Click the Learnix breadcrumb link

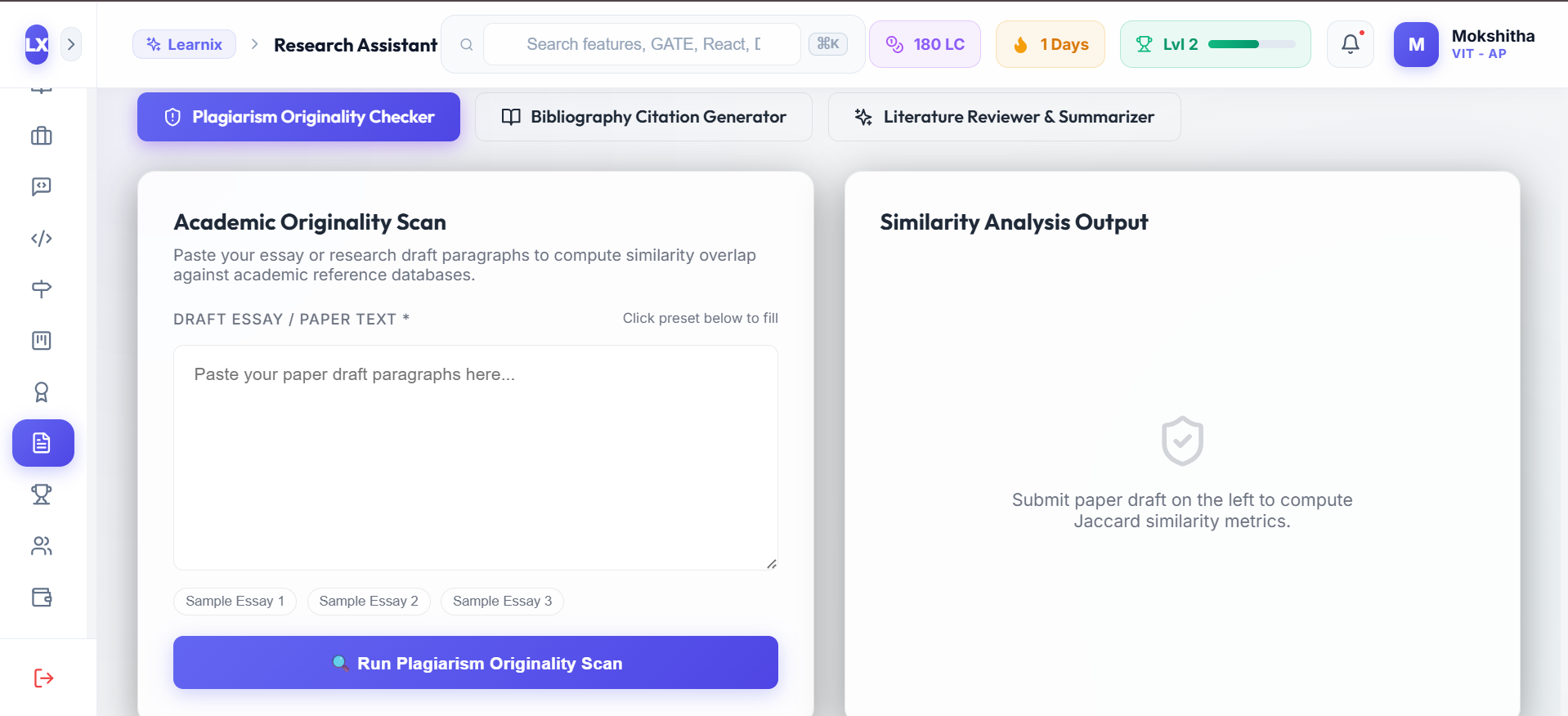click(184, 44)
